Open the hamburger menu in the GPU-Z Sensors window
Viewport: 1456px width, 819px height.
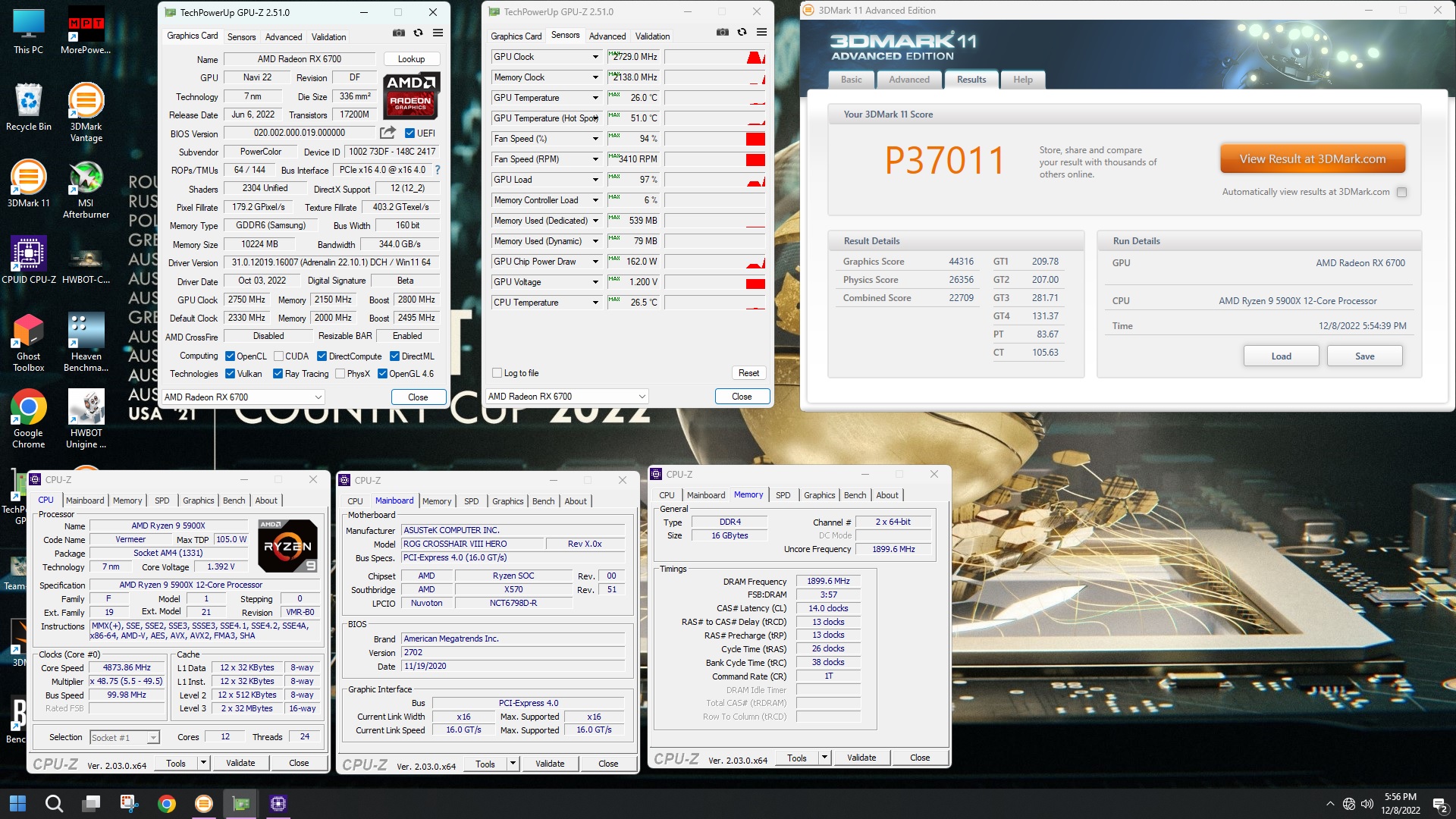(761, 32)
